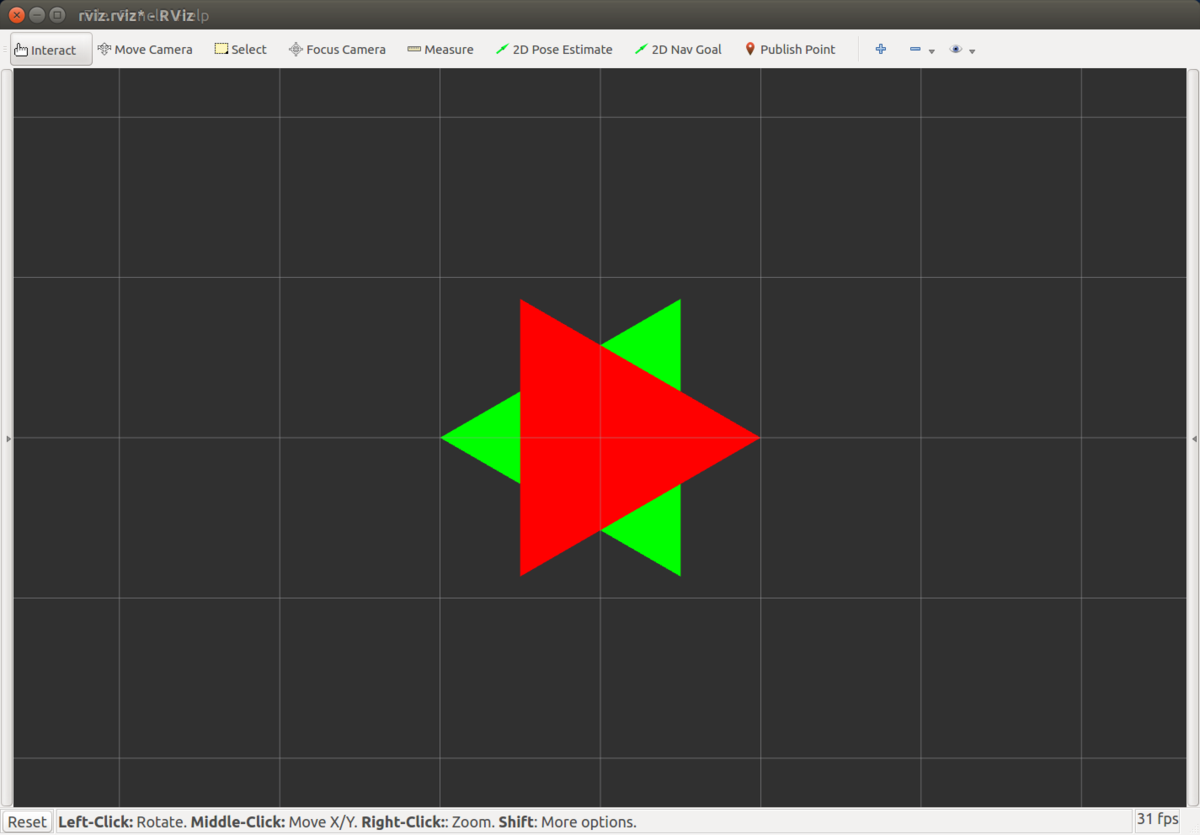Expand the collapsed right side panel
The height and width of the screenshot is (835, 1200).
(x=1194, y=438)
